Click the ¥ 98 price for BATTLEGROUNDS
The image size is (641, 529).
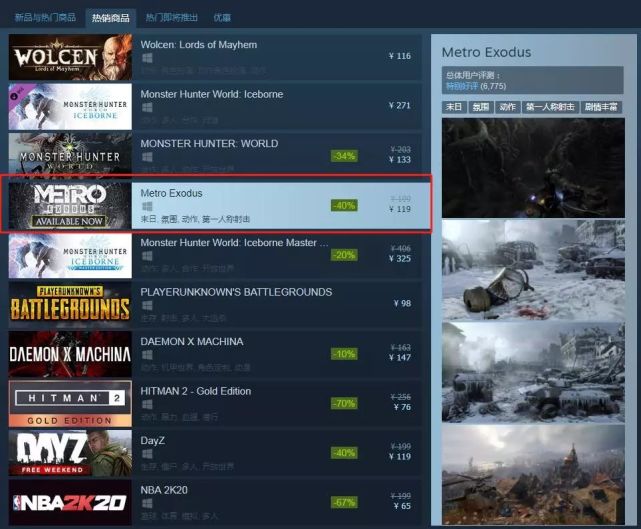pyautogui.click(x=402, y=303)
